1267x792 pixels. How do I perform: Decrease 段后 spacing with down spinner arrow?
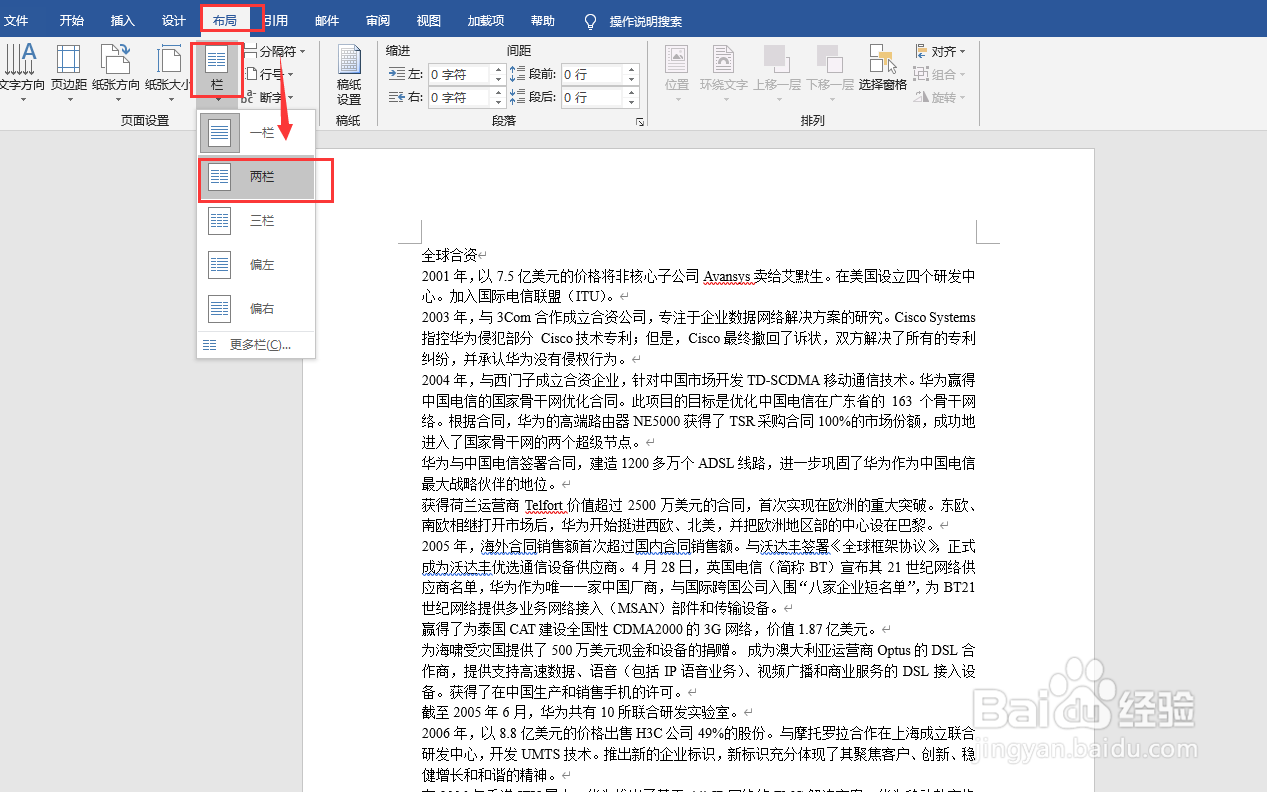tap(631, 102)
